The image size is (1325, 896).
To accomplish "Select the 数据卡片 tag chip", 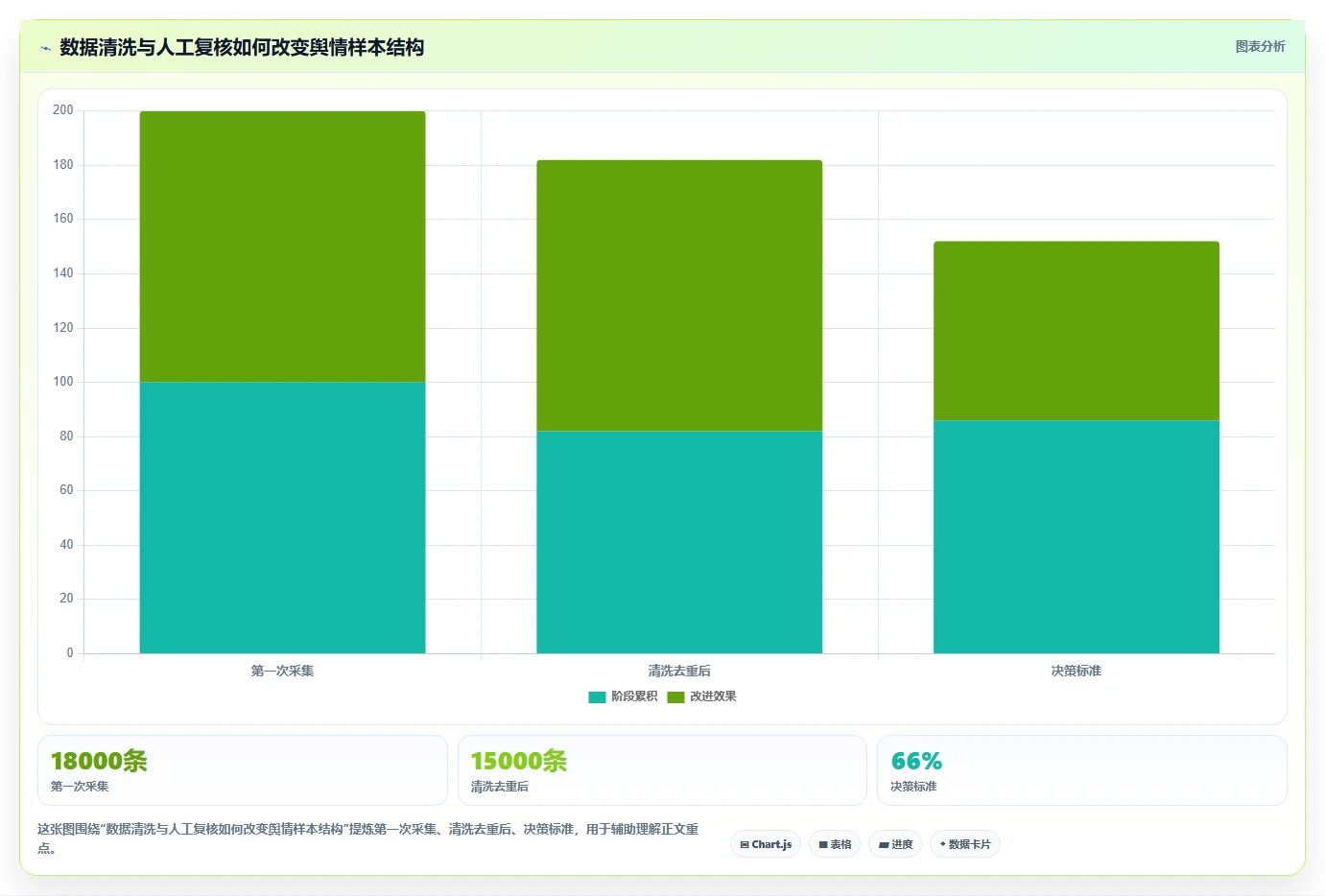I will click(x=965, y=844).
